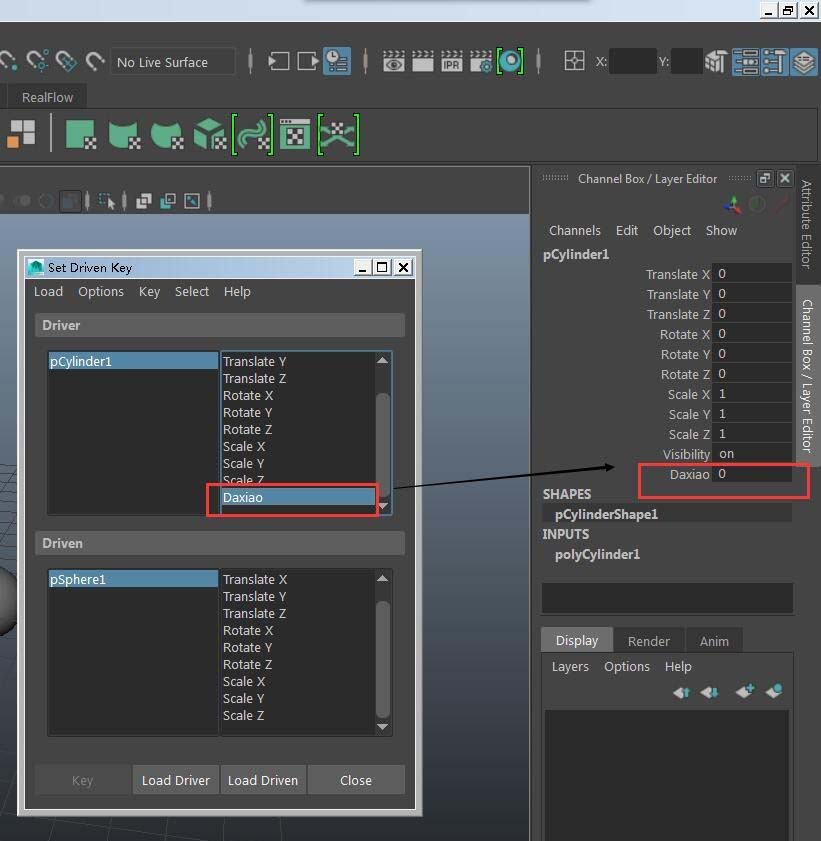Select polyCylinder1 under INPUTS in Channel Box
The height and width of the screenshot is (841, 821).
(597, 554)
